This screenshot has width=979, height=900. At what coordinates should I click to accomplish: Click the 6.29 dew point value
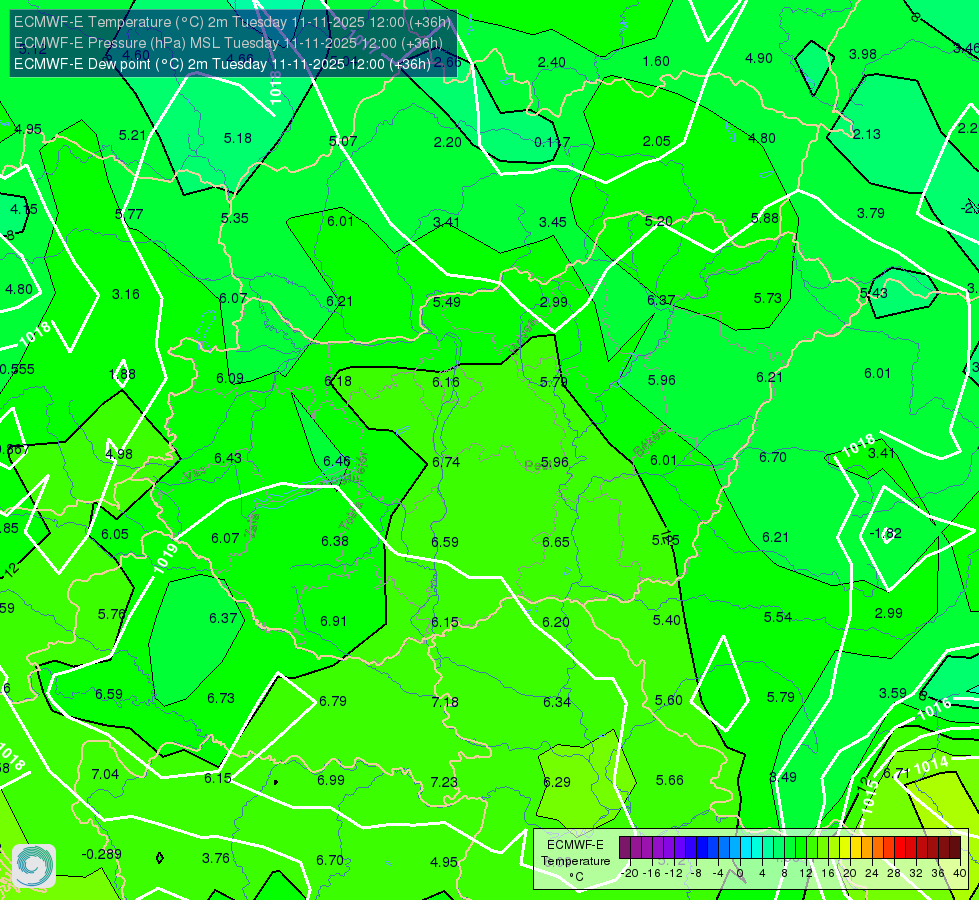[557, 782]
